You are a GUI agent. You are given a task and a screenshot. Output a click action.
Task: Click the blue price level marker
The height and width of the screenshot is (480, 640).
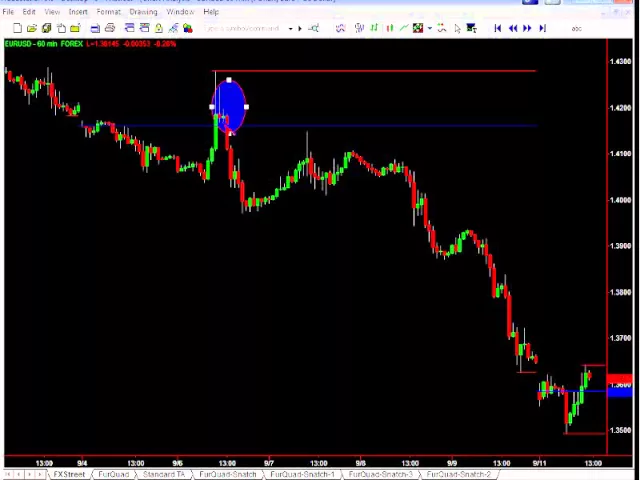coord(620,392)
